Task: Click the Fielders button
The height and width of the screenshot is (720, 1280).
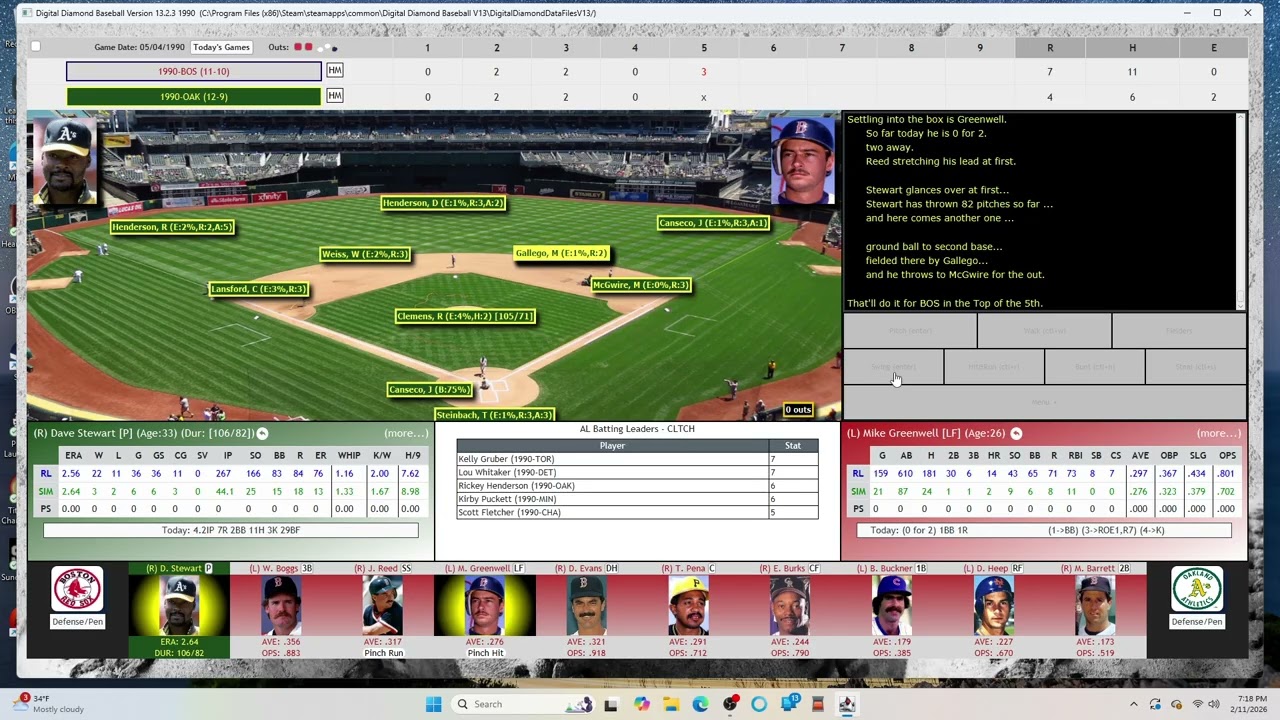Action: coord(1179,331)
